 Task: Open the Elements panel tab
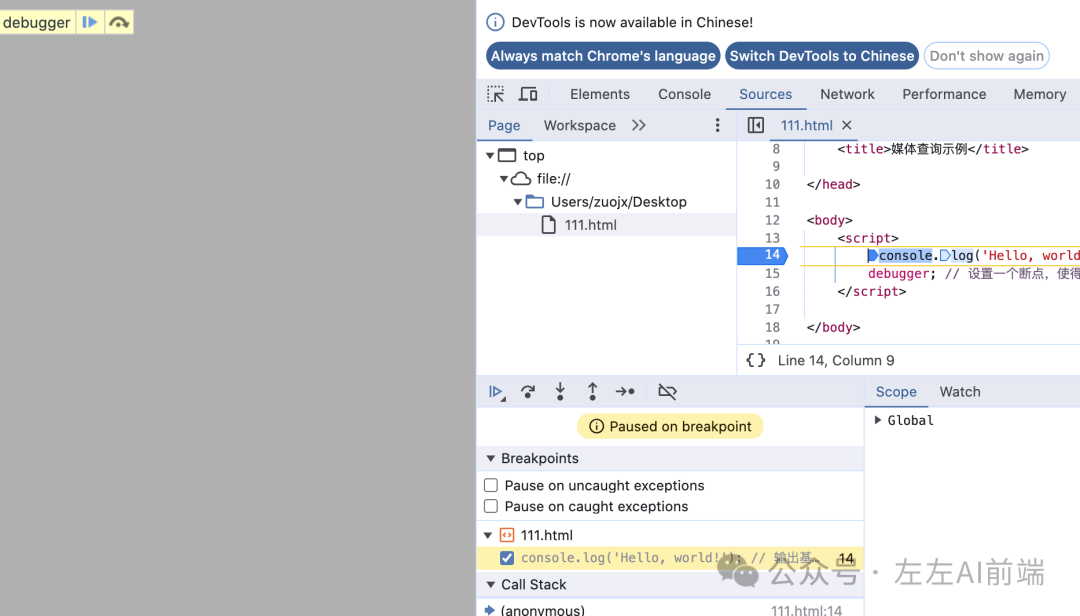[x=599, y=94]
